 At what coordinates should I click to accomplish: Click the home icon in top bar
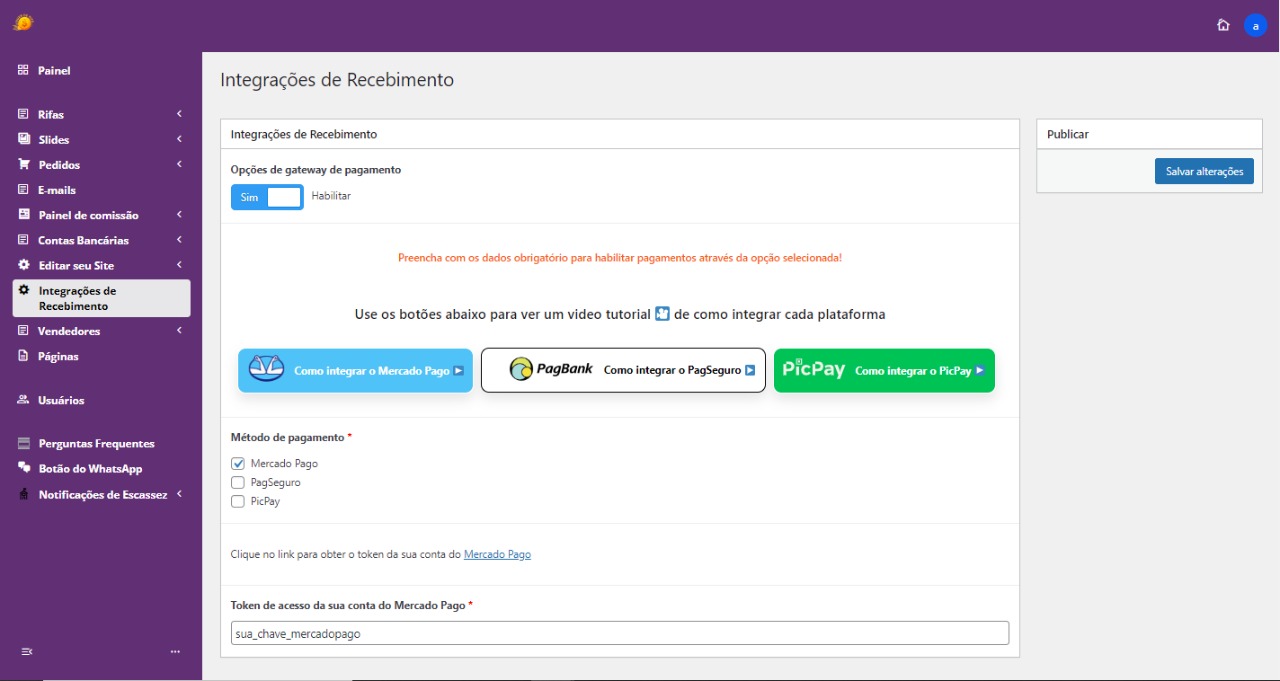click(x=1223, y=25)
